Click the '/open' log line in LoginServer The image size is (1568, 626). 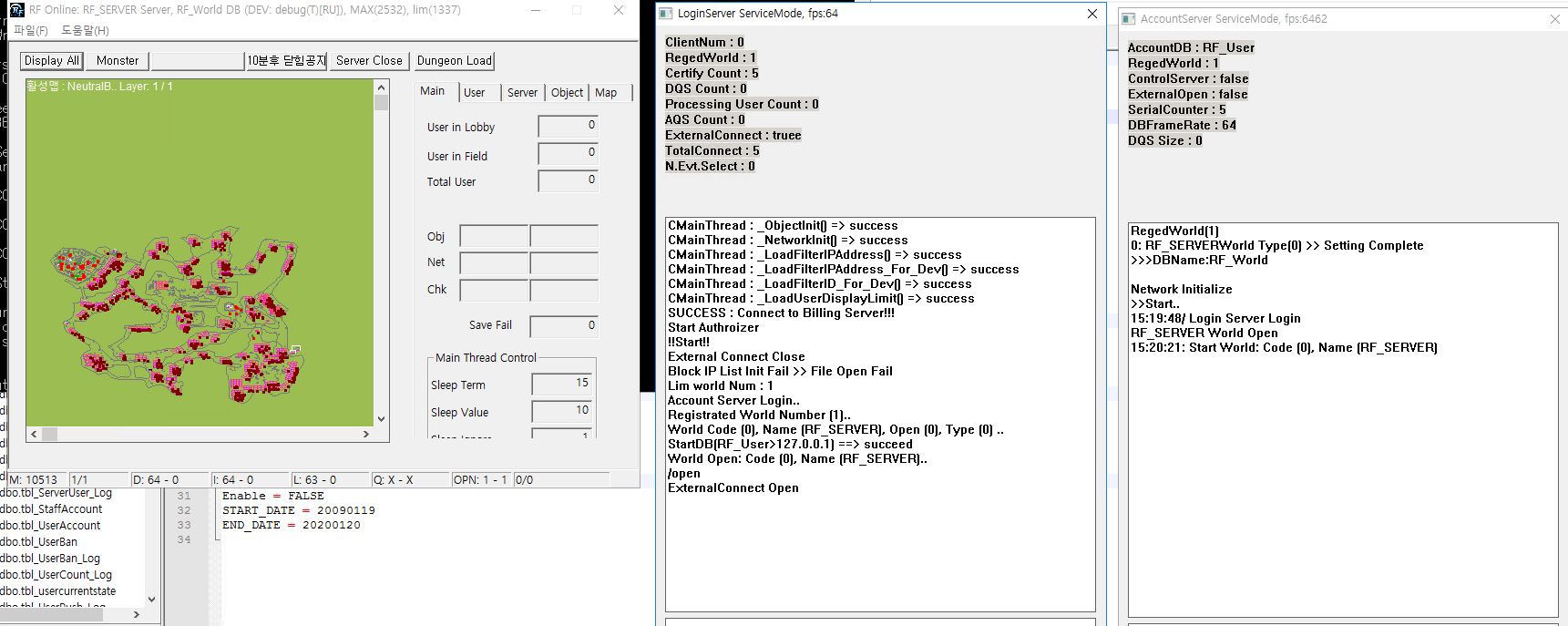tap(684, 473)
